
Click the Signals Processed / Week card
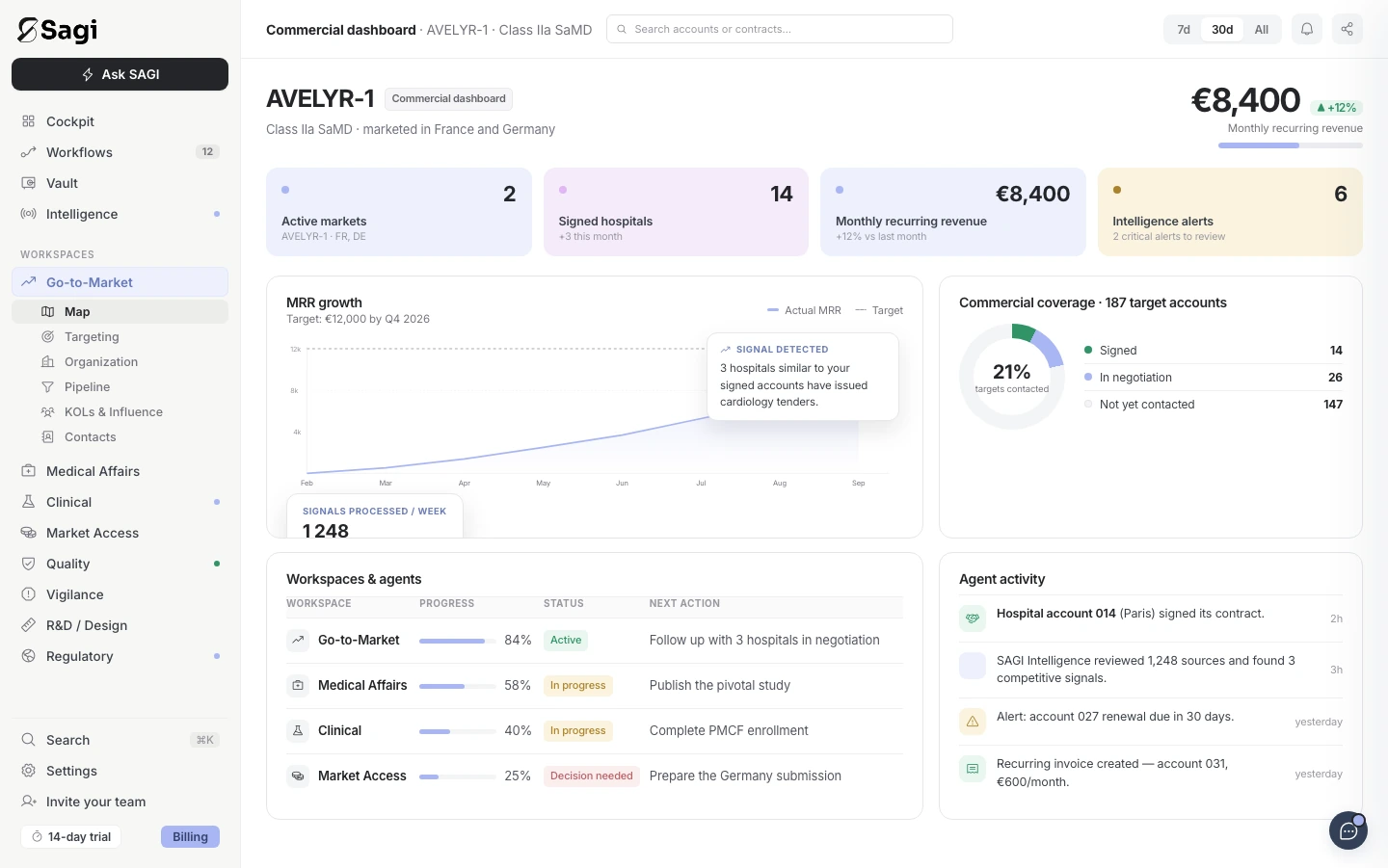click(x=375, y=516)
